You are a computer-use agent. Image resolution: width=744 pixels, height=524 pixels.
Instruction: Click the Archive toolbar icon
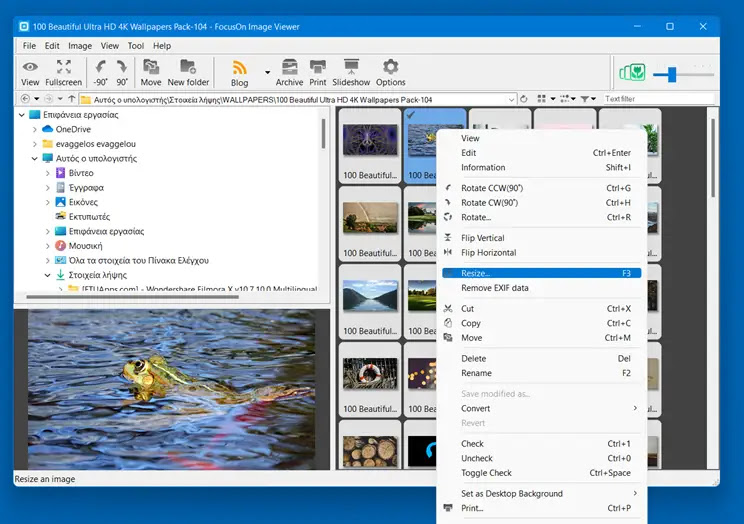(289, 73)
